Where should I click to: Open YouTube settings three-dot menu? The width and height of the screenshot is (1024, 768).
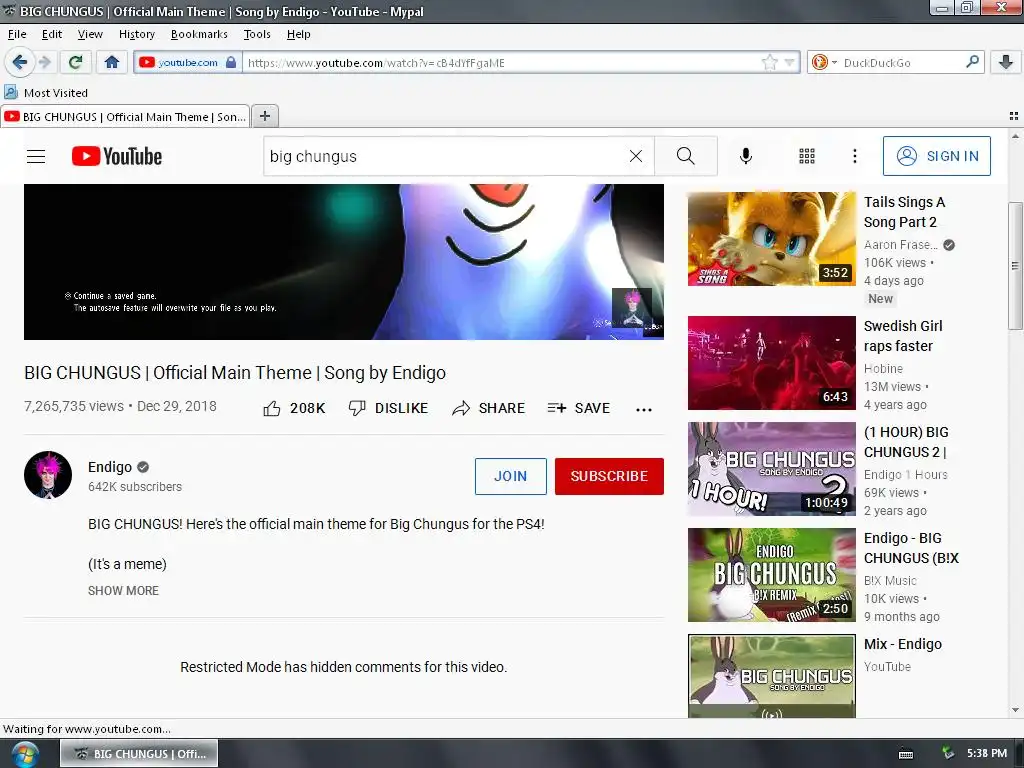click(x=854, y=156)
